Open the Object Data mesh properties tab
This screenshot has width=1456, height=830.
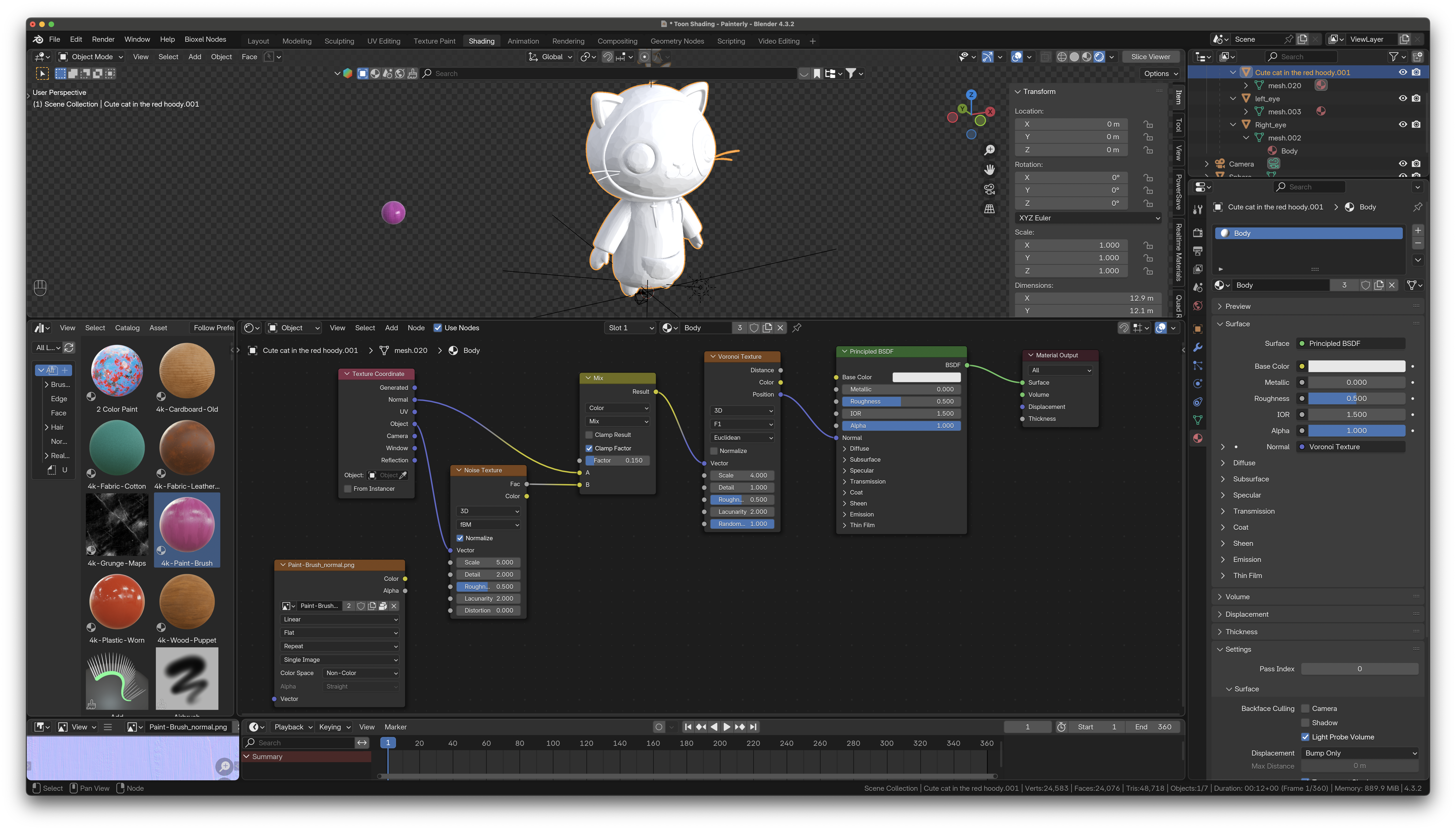(1198, 420)
